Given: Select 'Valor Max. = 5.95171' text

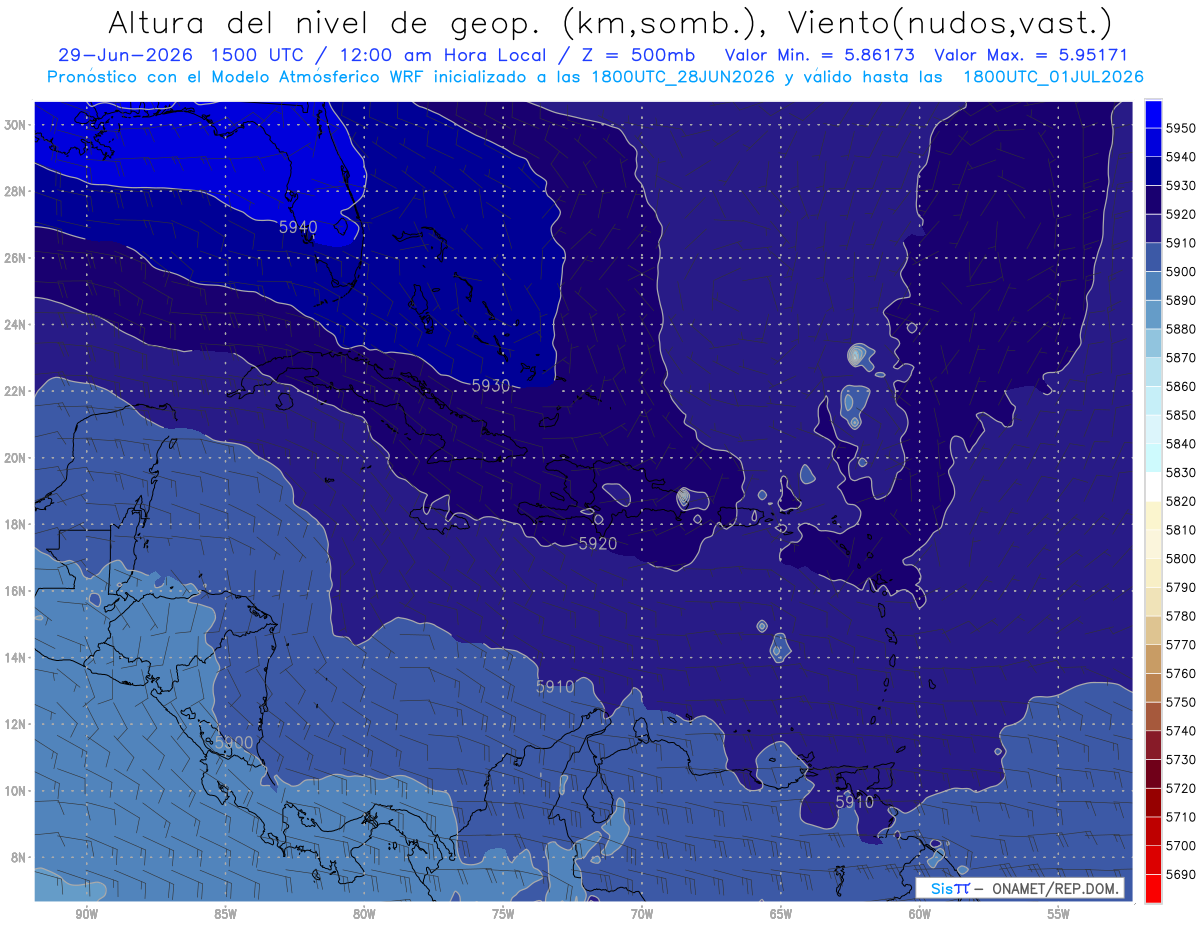Looking at the screenshot, I should [1032, 56].
